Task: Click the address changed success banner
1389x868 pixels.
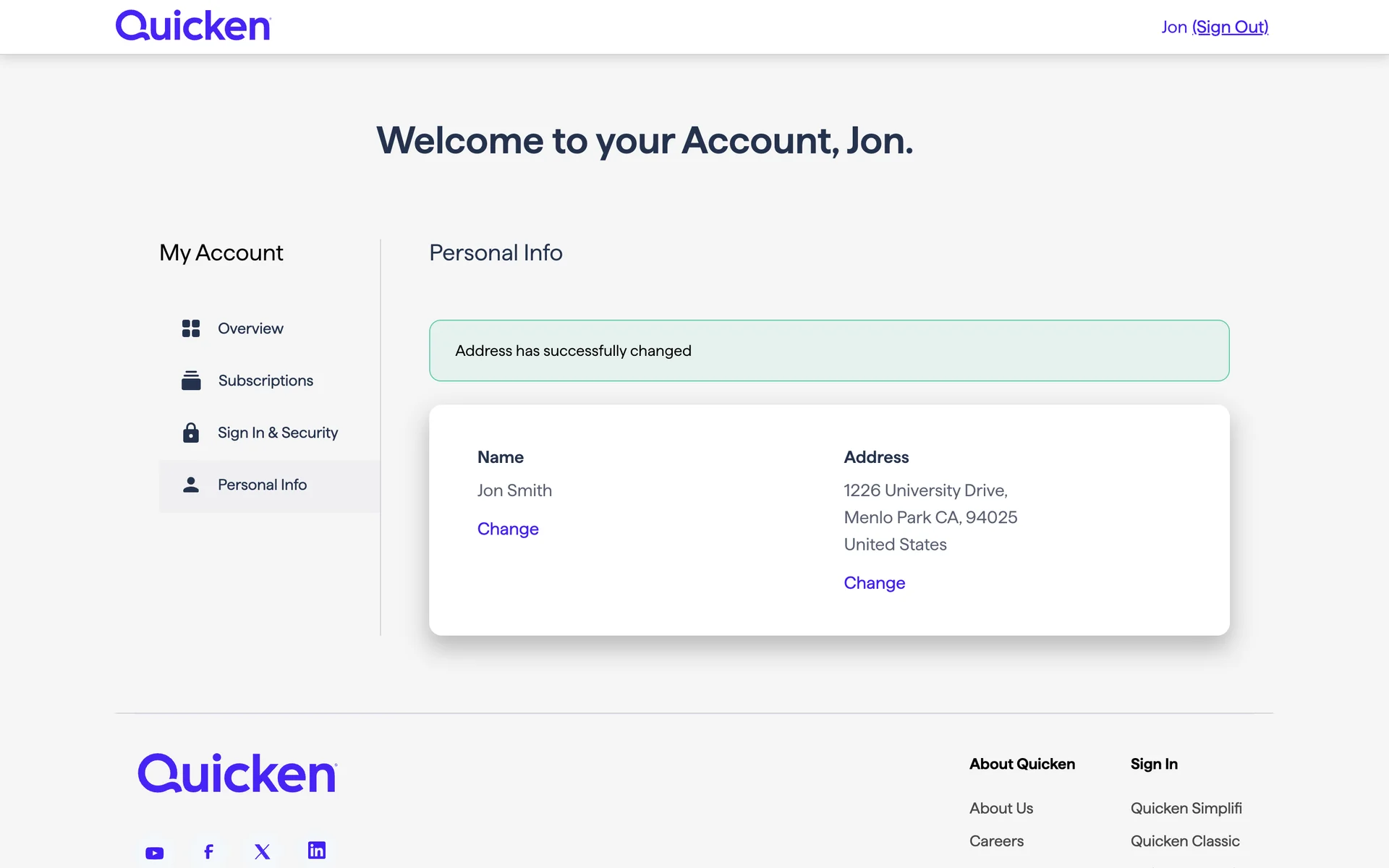Action: click(x=828, y=351)
